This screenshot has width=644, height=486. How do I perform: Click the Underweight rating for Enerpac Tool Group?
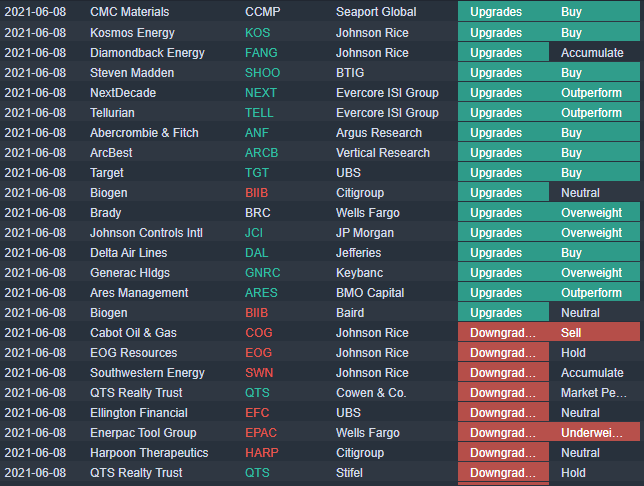[594, 433]
